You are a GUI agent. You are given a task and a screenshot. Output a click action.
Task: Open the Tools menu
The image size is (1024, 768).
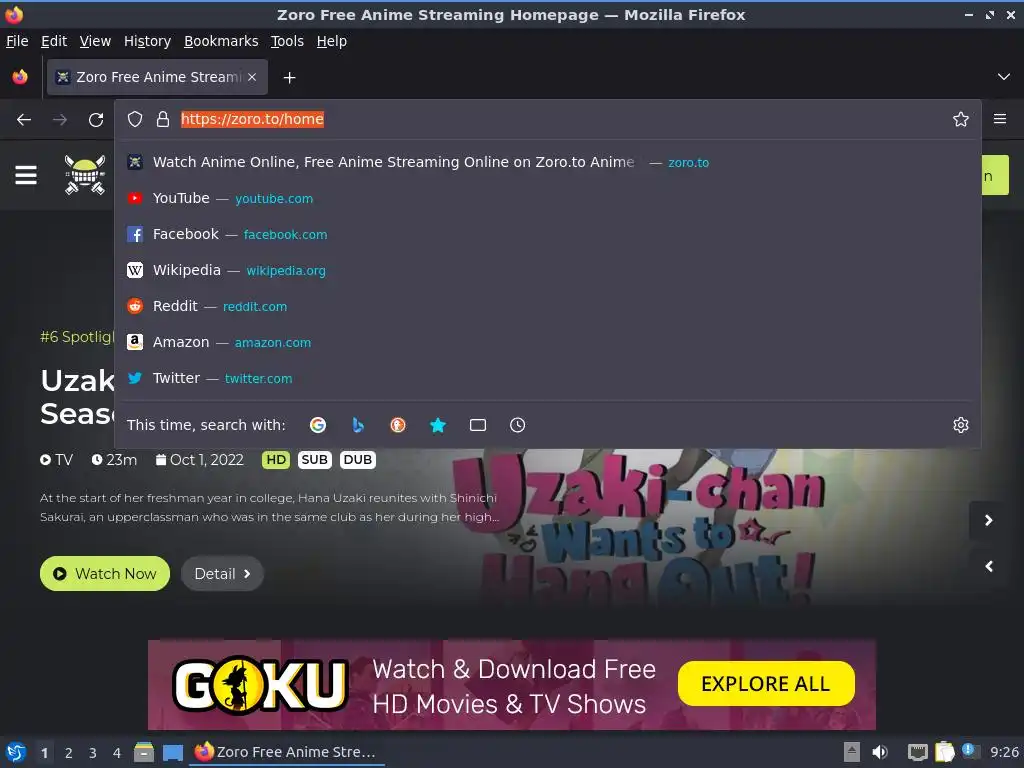pyautogui.click(x=287, y=41)
